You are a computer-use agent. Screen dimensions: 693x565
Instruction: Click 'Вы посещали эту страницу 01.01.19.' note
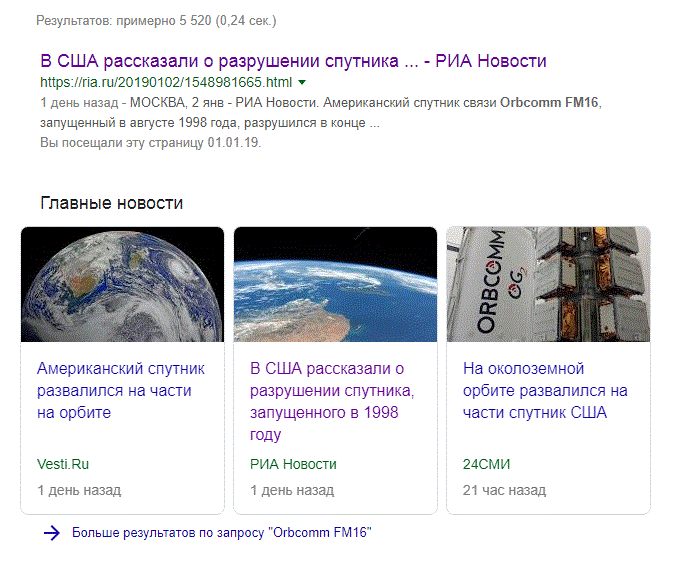(151, 143)
